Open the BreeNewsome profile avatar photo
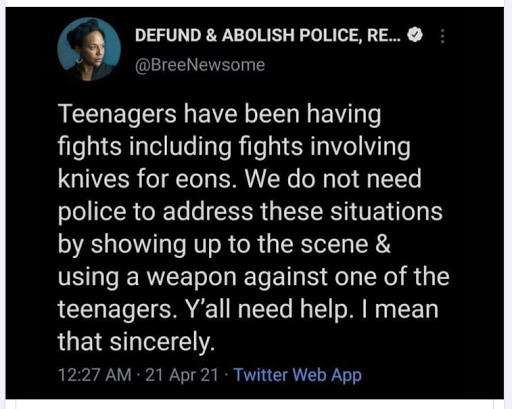Screen dimensions: 512x409 click(89, 49)
